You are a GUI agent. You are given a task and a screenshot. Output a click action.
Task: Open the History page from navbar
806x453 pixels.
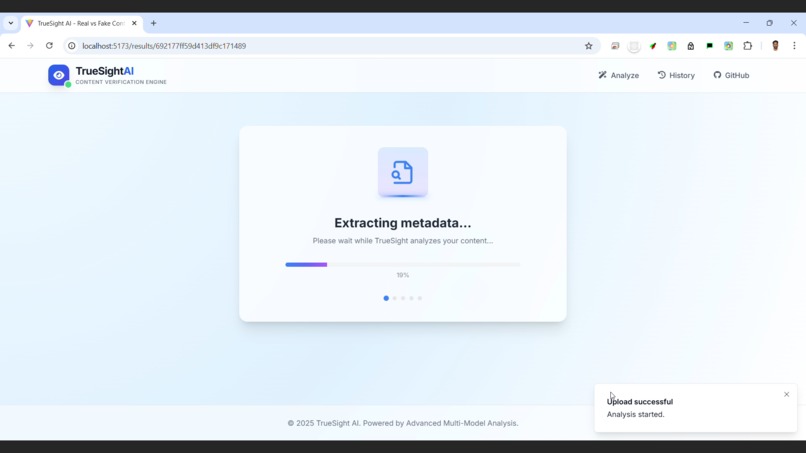pyautogui.click(x=676, y=75)
